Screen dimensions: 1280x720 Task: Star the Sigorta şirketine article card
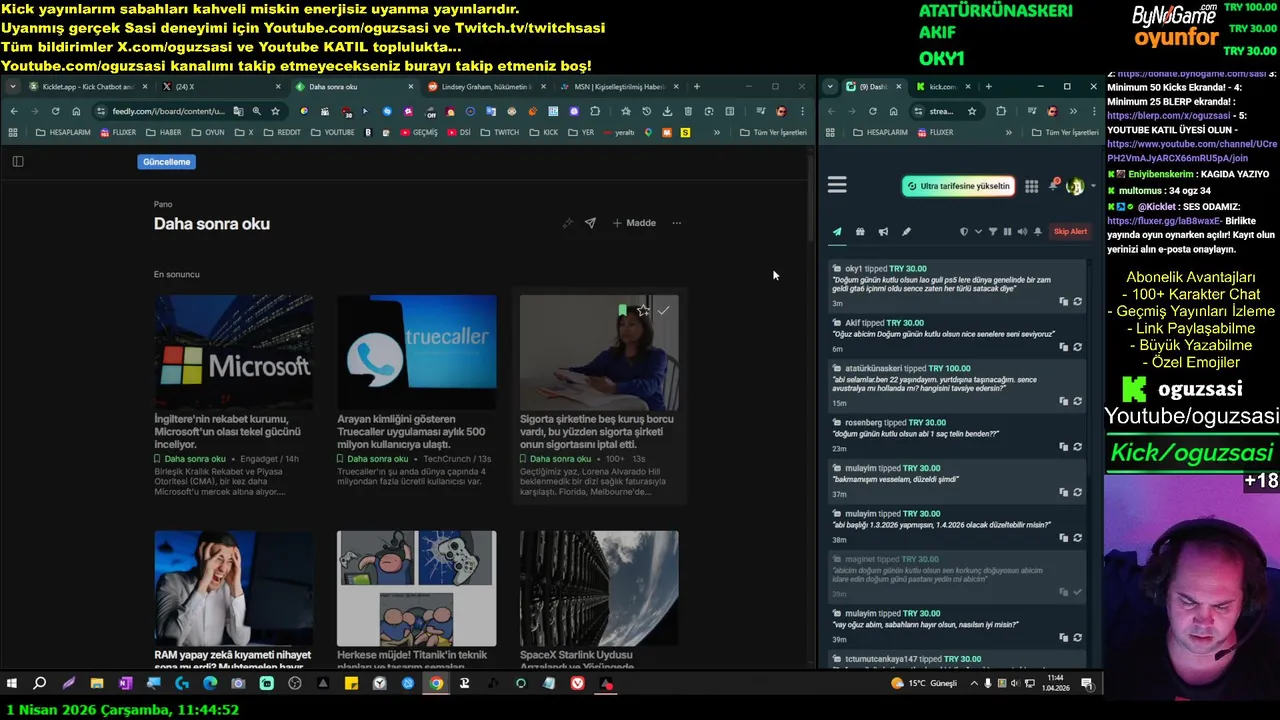coord(643,311)
